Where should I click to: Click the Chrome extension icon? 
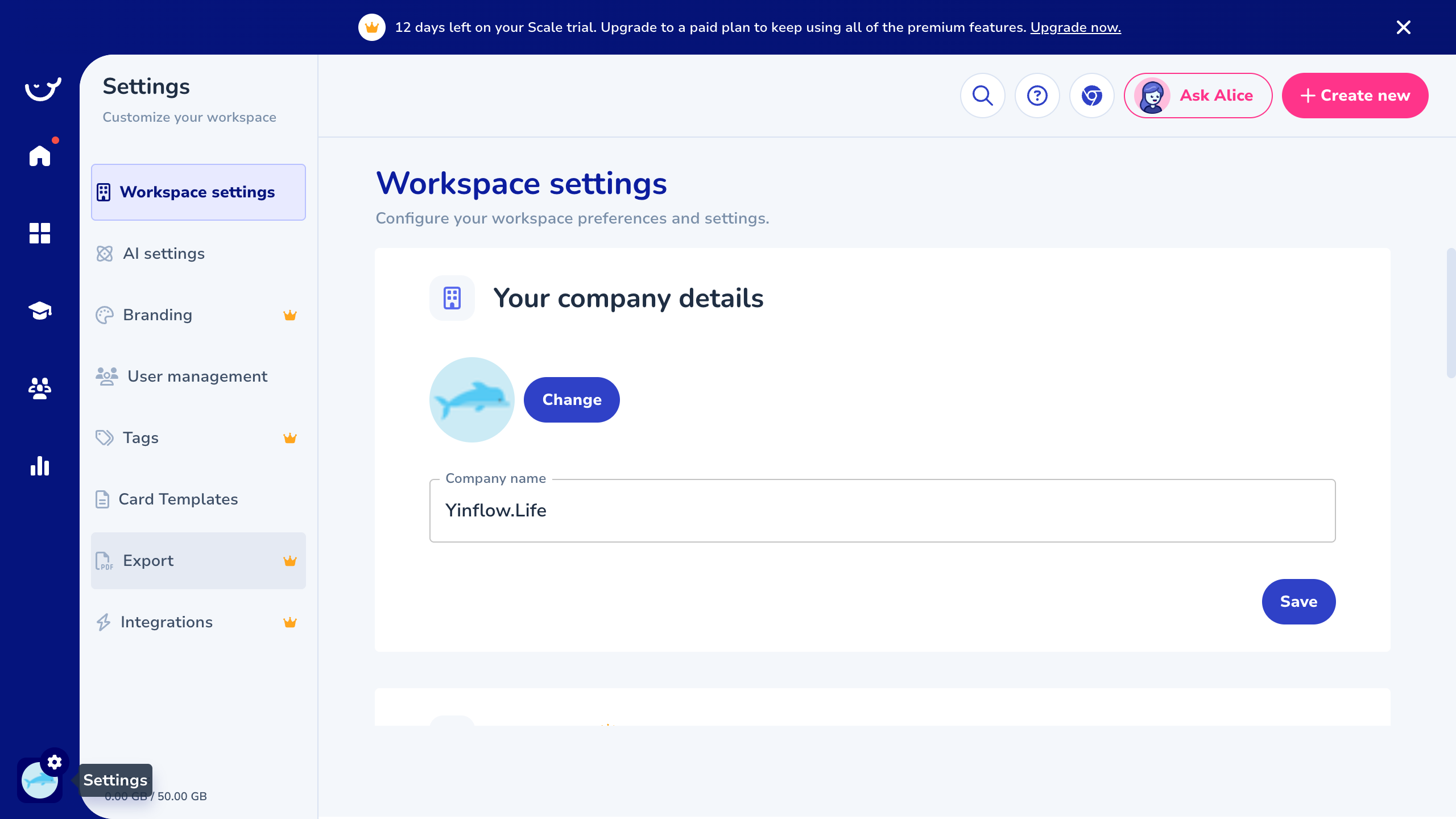(x=1091, y=96)
